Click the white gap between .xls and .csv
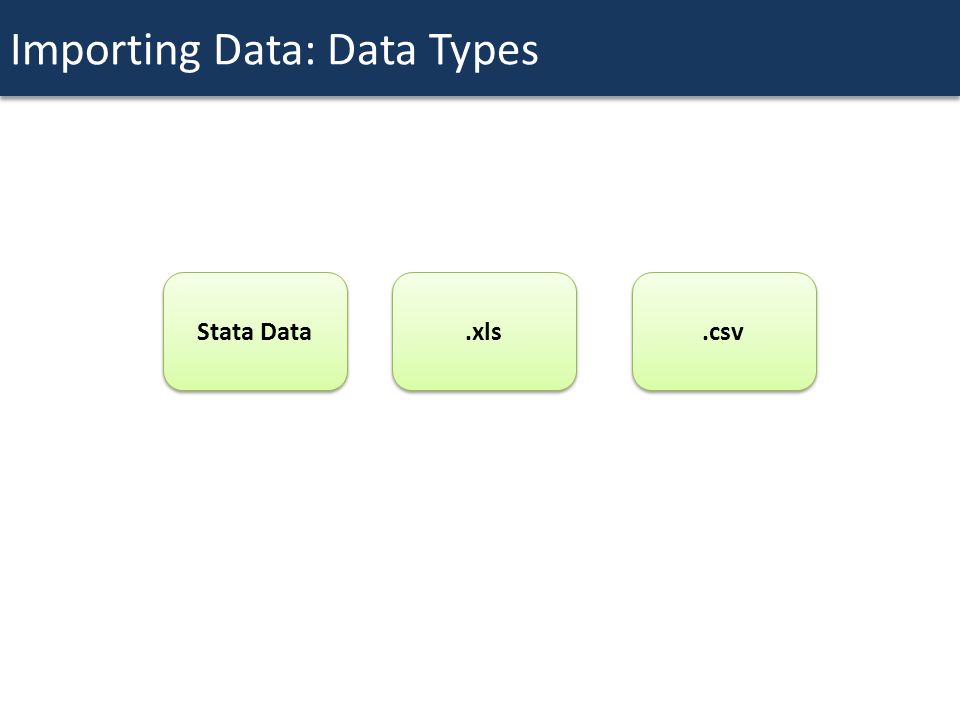The width and height of the screenshot is (960, 720). coord(604,331)
